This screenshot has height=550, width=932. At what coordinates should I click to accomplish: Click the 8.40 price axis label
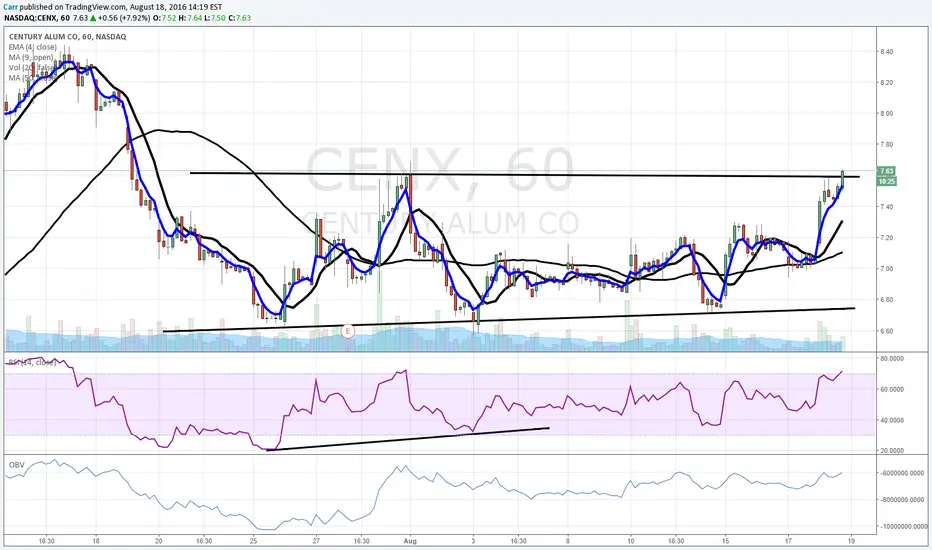tap(886, 52)
